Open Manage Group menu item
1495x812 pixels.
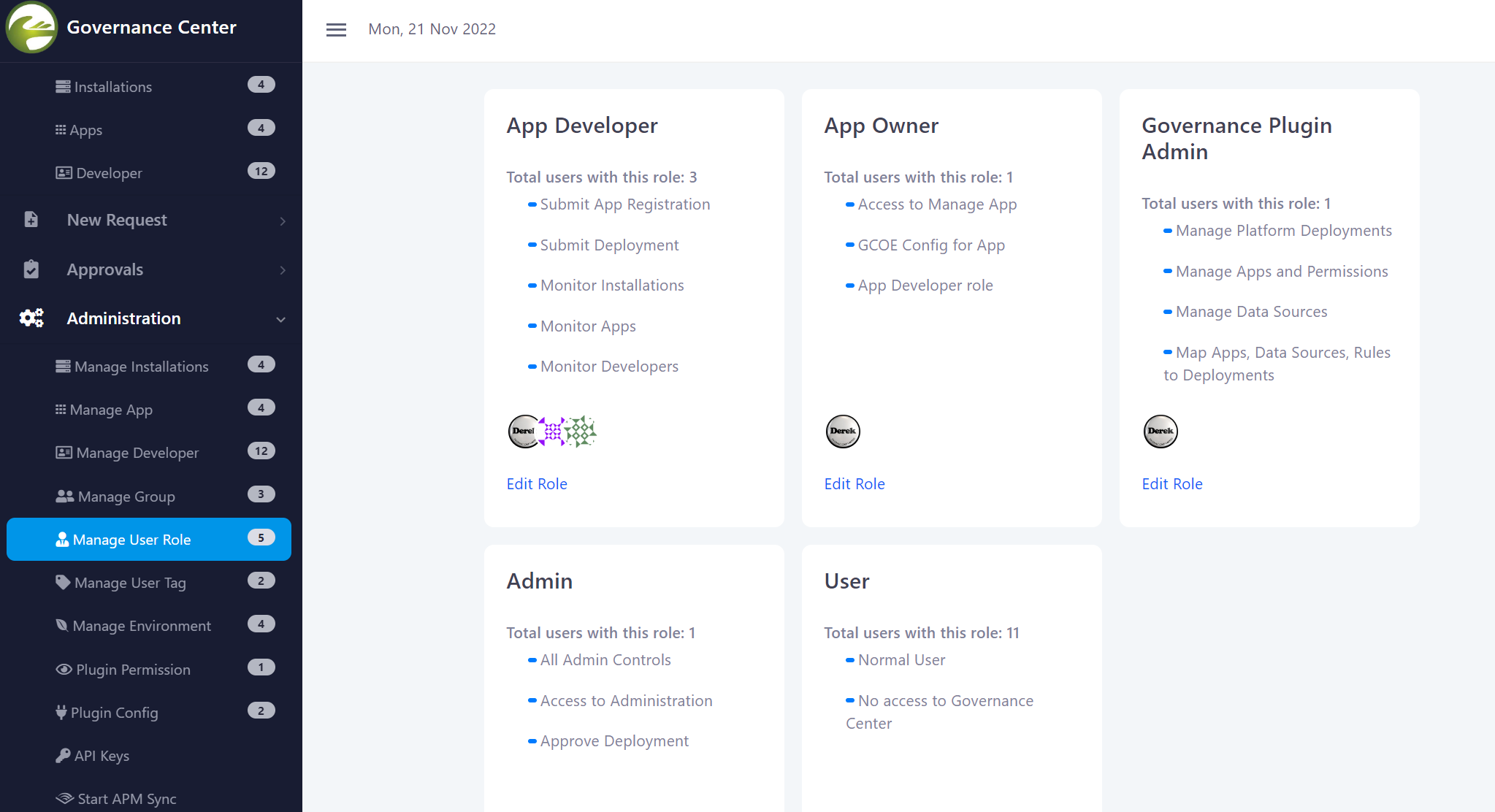pos(126,497)
